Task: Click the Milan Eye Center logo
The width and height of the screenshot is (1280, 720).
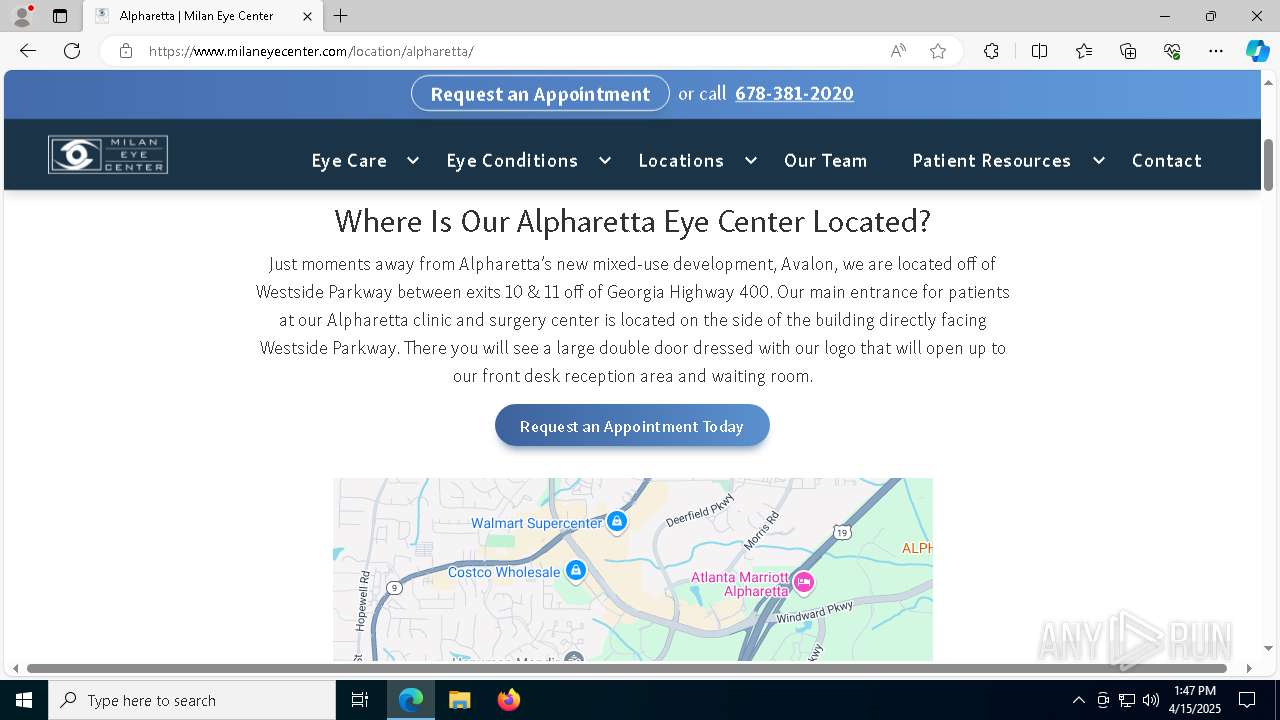Action: coord(108,155)
